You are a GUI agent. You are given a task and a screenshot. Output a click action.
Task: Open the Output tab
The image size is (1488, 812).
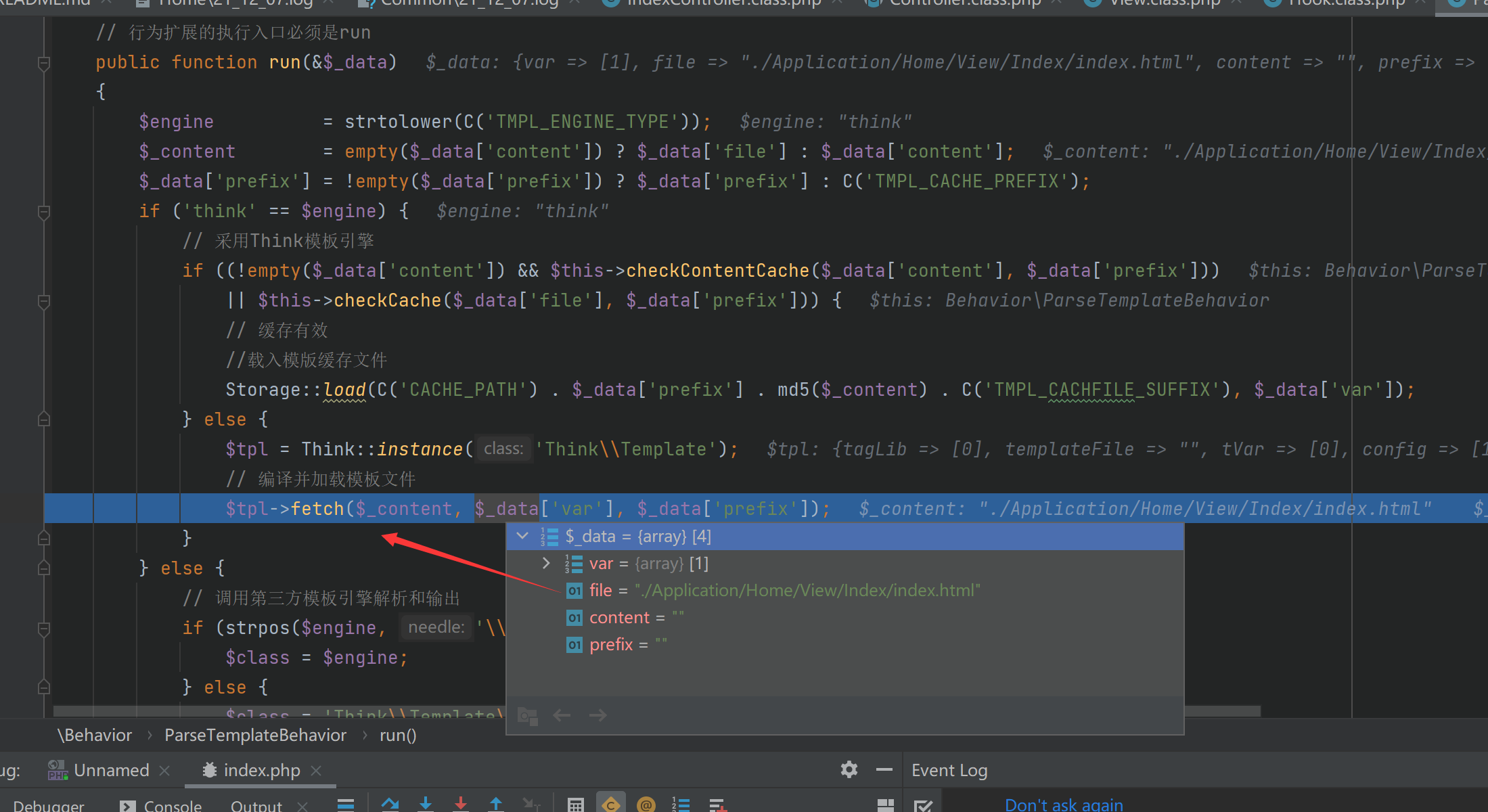[256, 805]
